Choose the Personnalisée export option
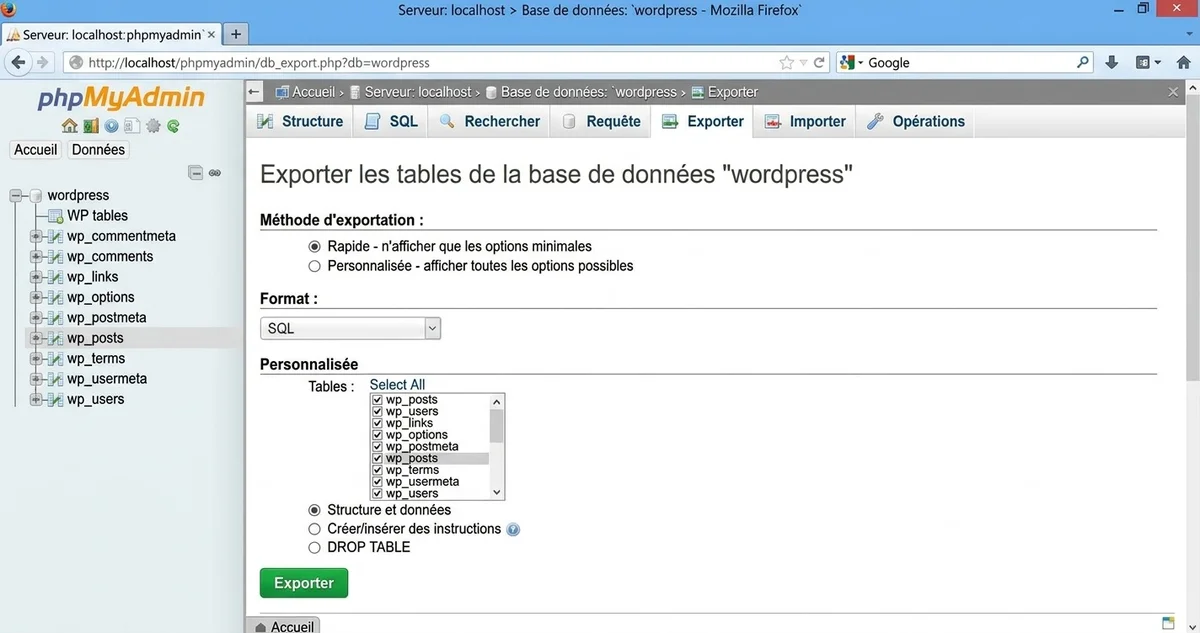This screenshot has height=633, width=1200. [314, 265]
